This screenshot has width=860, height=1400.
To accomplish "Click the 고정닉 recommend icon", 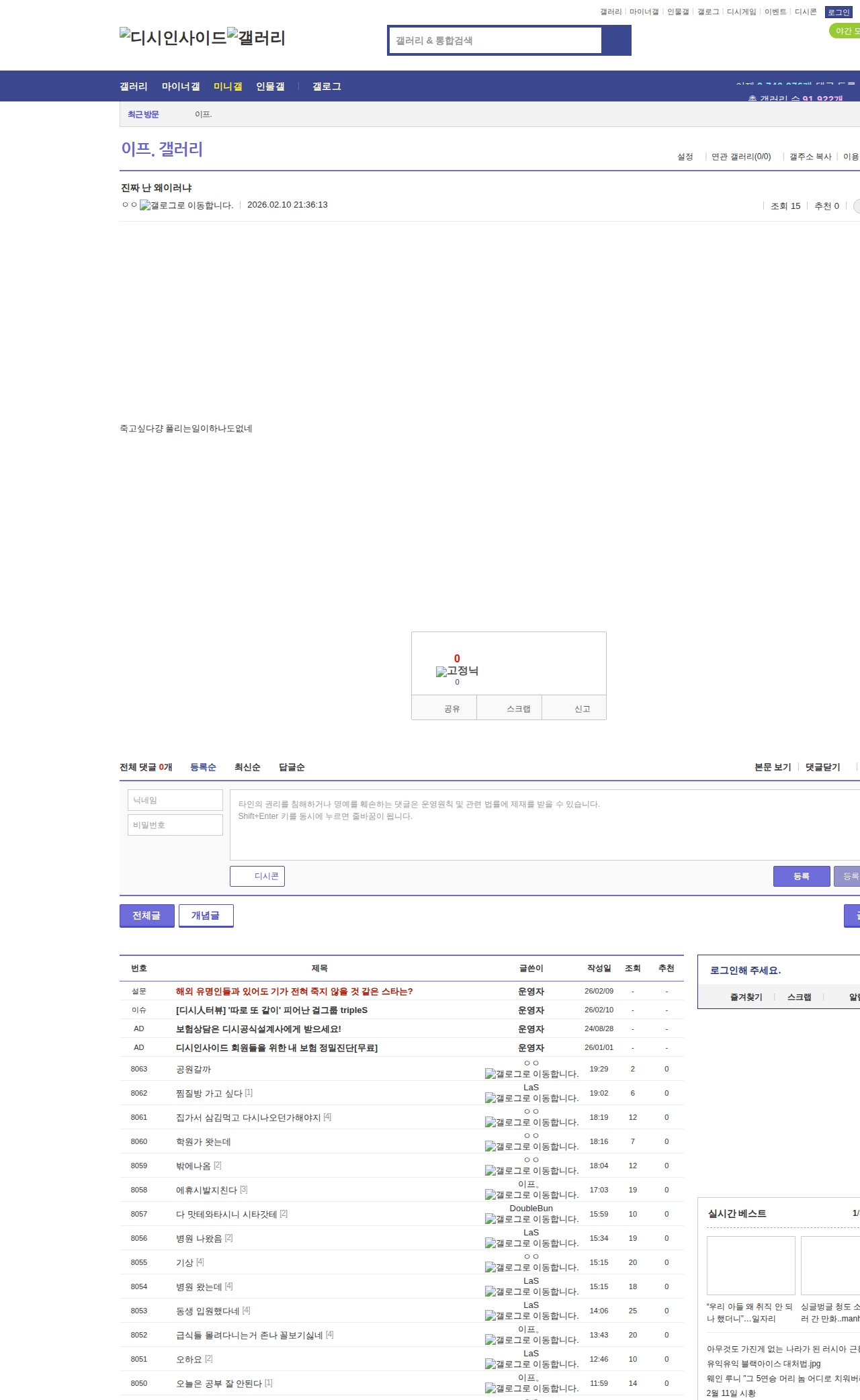I will pyautogui.click(x=458, y=670).
